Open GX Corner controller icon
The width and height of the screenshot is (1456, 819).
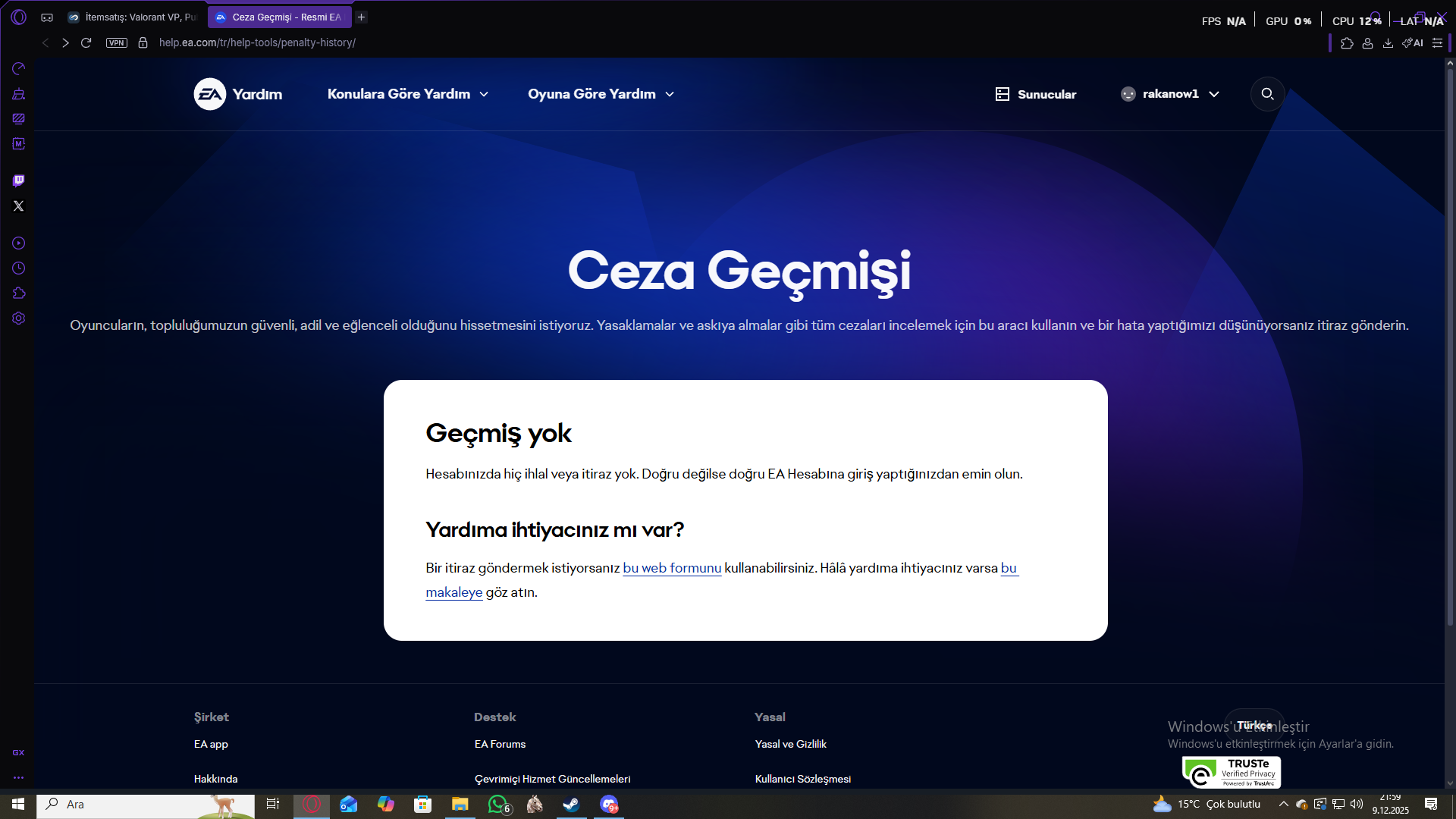pyautogui.click(x=47, y=17)
